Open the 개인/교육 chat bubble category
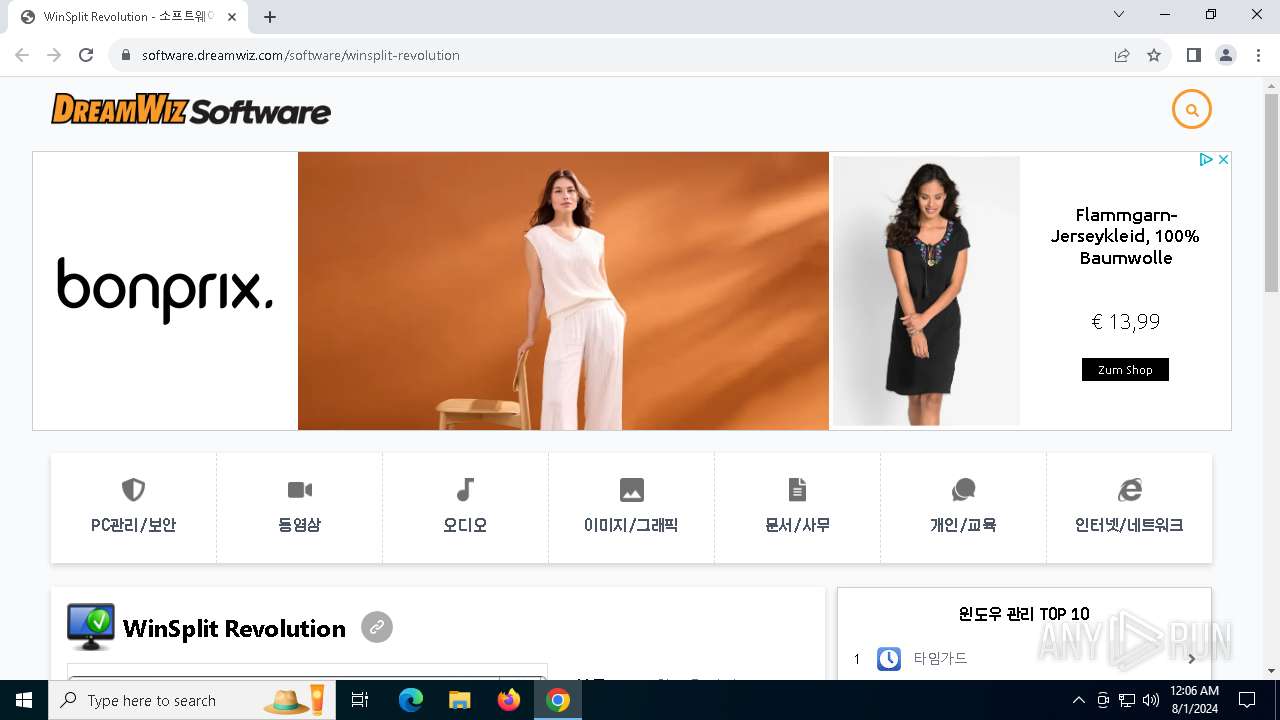This screenshot has height=720, width=1280. point(963,507)
